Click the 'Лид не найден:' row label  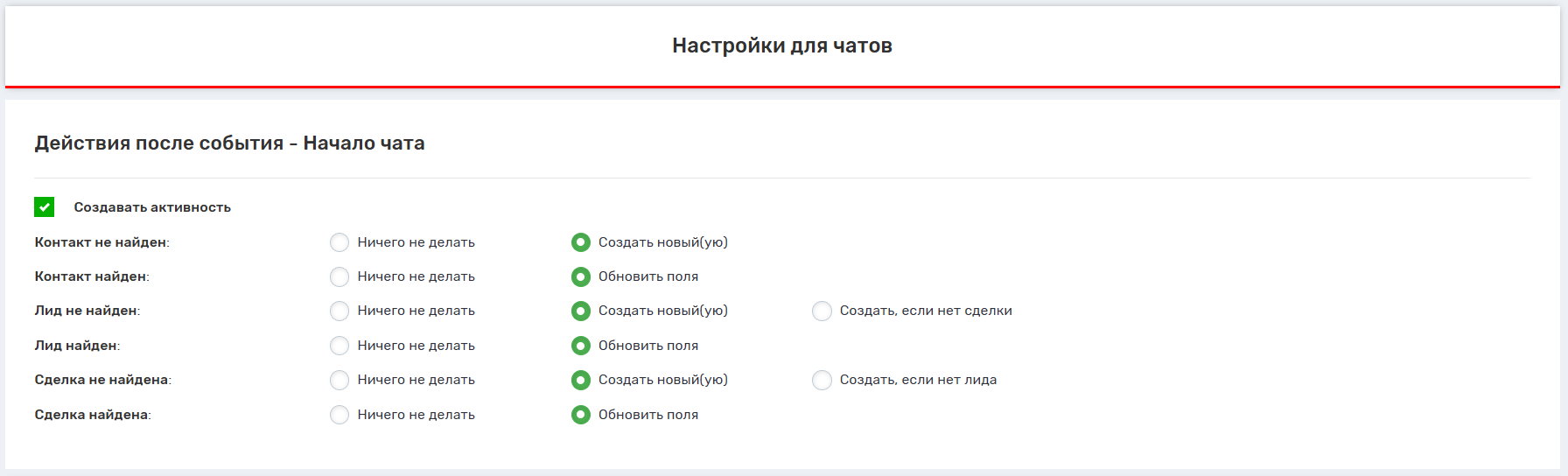click(x=87, y=311)
